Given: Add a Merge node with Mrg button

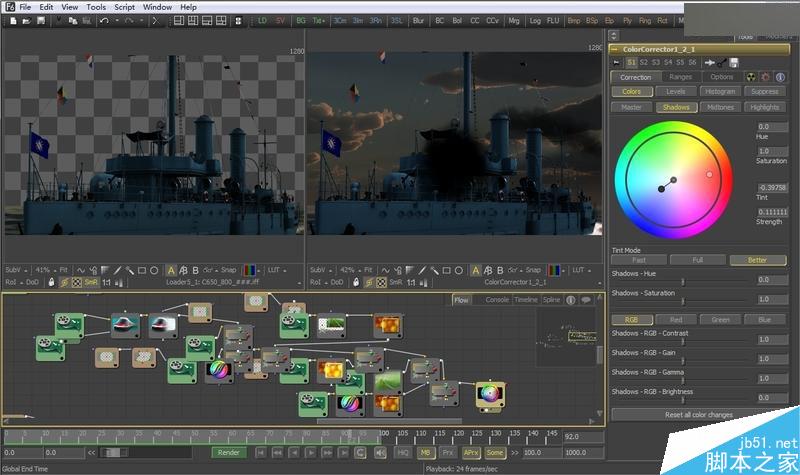Looking at the screenshot, I should [x=514, y=20].
